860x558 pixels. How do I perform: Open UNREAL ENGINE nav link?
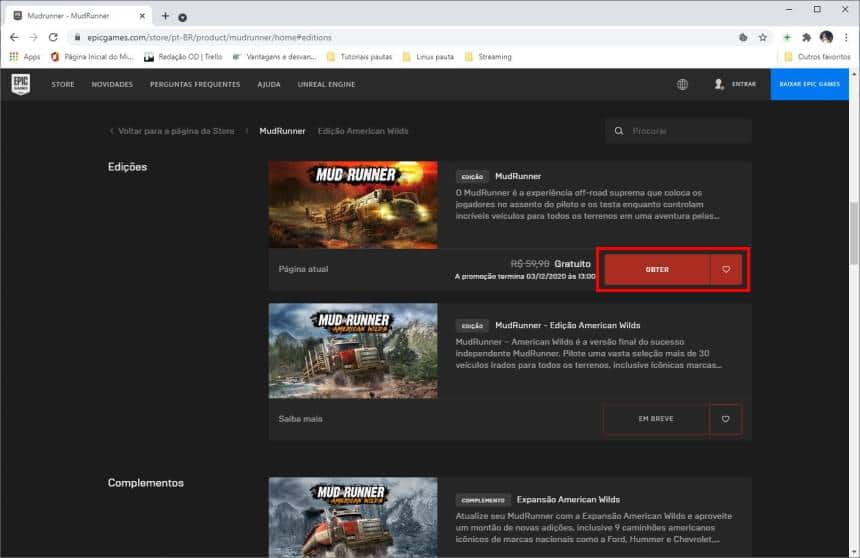tap(326, 84)
